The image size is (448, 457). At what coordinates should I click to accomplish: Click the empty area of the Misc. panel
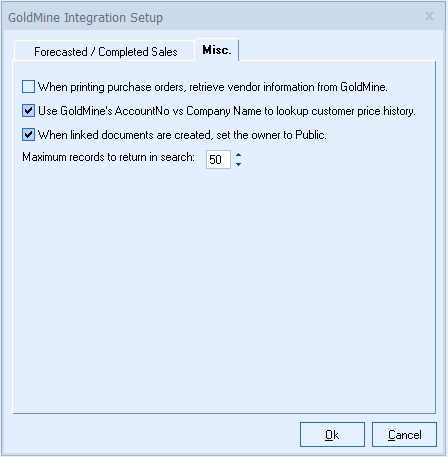tap(224, 290)
